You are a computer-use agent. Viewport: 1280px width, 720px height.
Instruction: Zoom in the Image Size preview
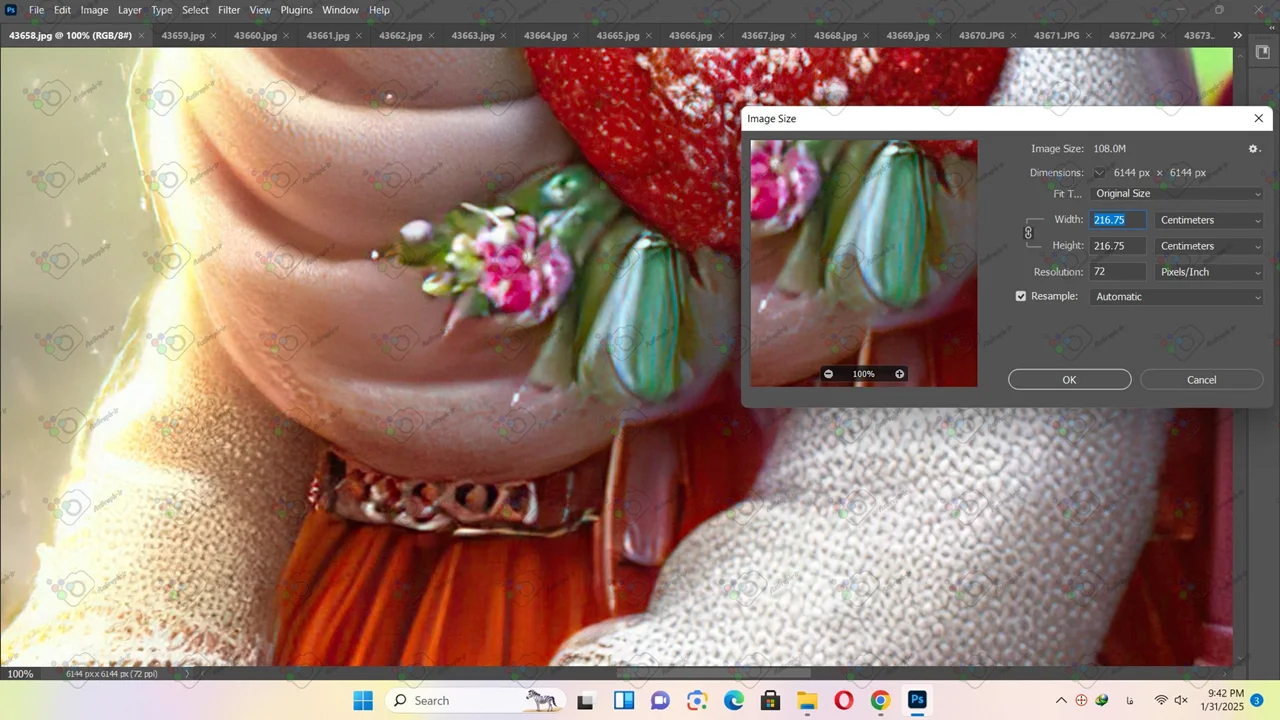pos(899,374)
